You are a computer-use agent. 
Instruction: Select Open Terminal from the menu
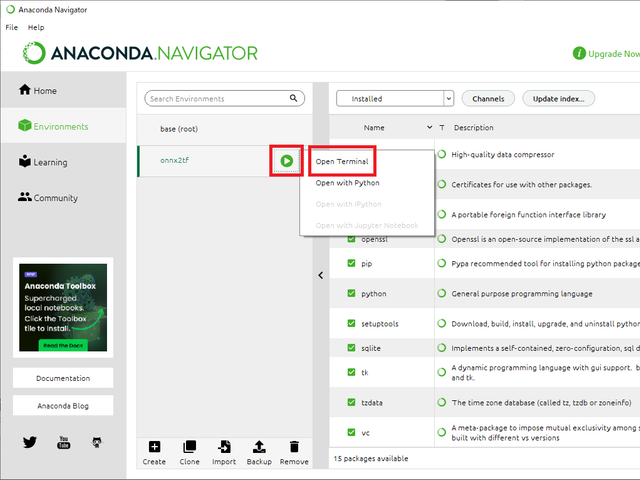[342, 161]
